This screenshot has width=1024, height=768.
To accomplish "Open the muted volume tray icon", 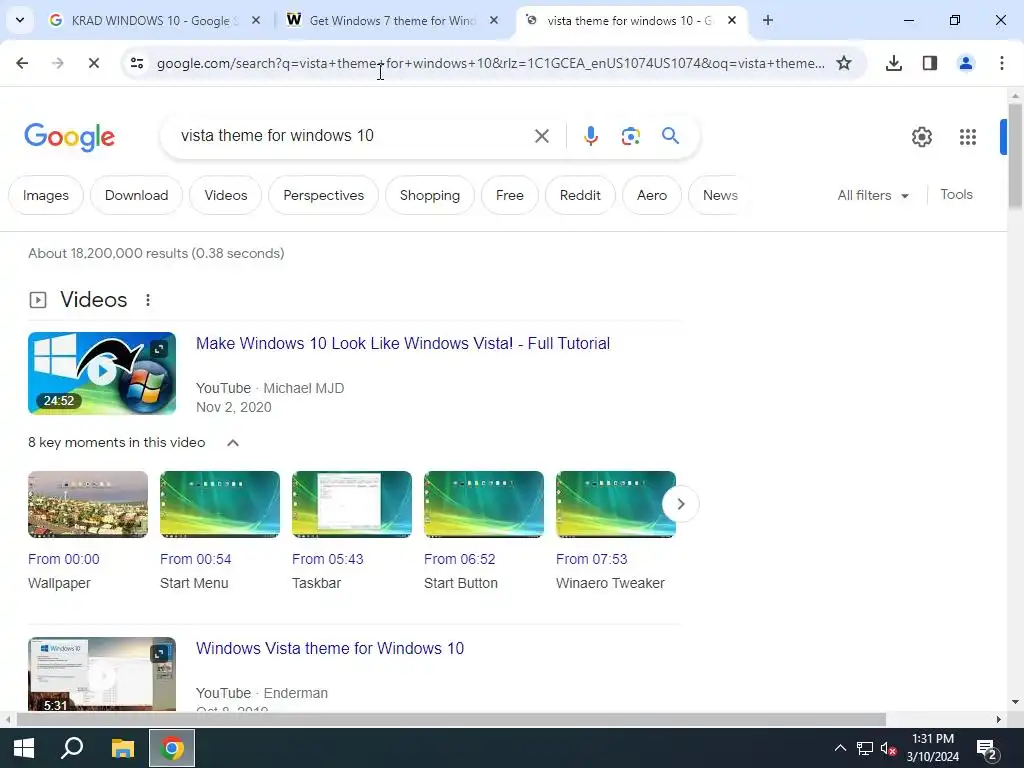I will pyautogui.click(x=888, y=748).
